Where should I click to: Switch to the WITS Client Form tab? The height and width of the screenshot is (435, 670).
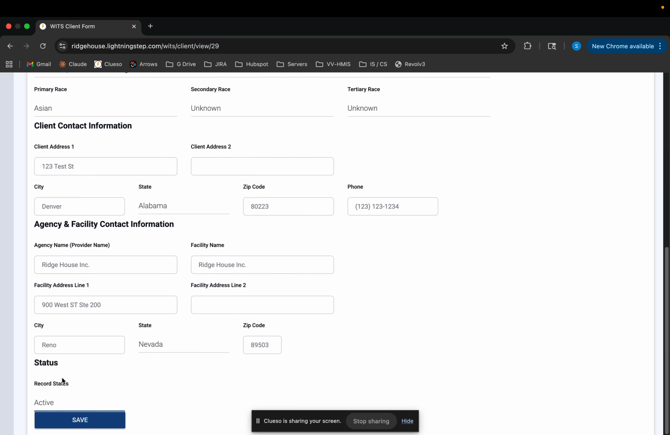pos(85,26)
